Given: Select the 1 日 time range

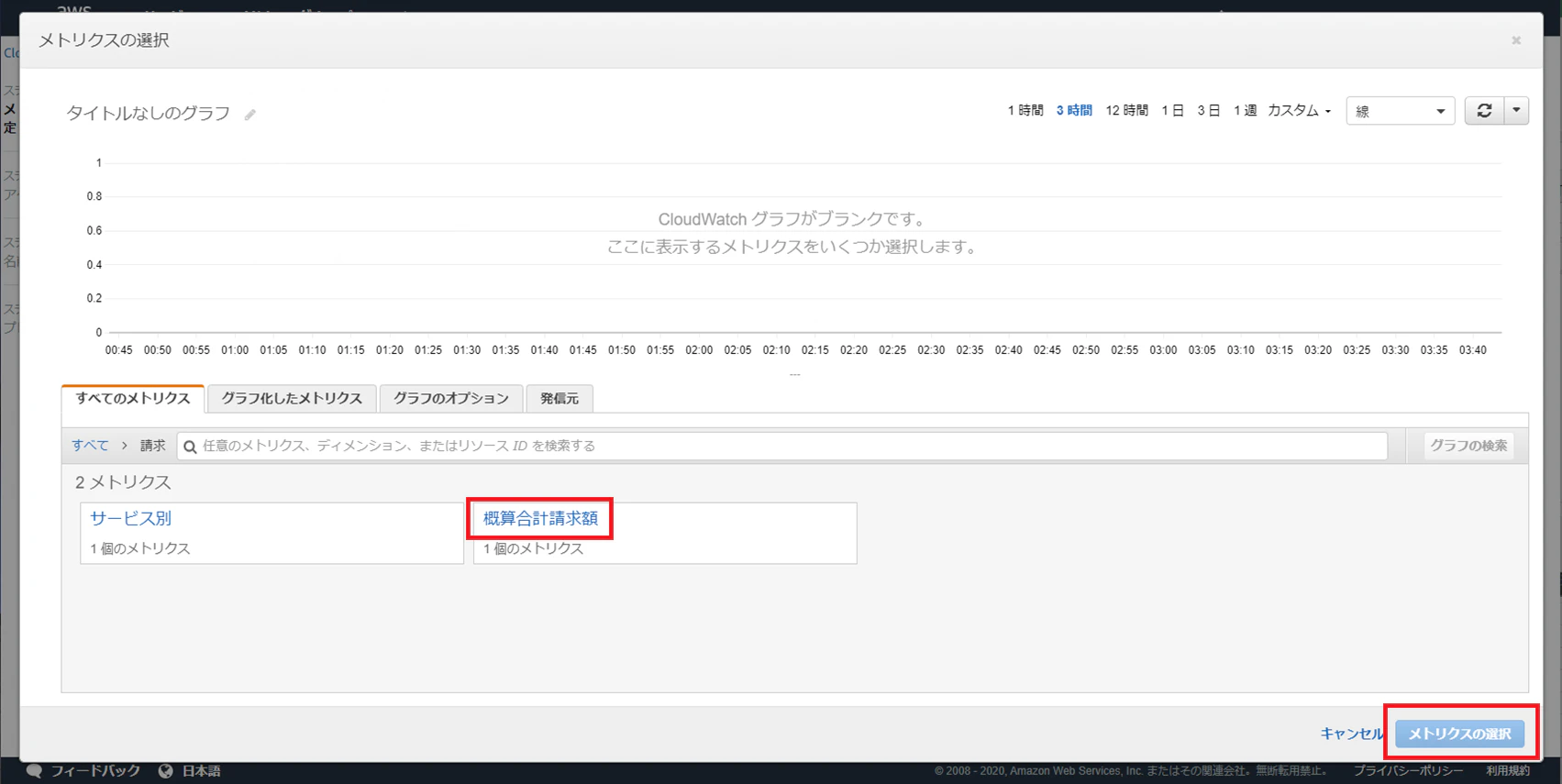Looking at the screenshot, I should [x=1172, y=110].
